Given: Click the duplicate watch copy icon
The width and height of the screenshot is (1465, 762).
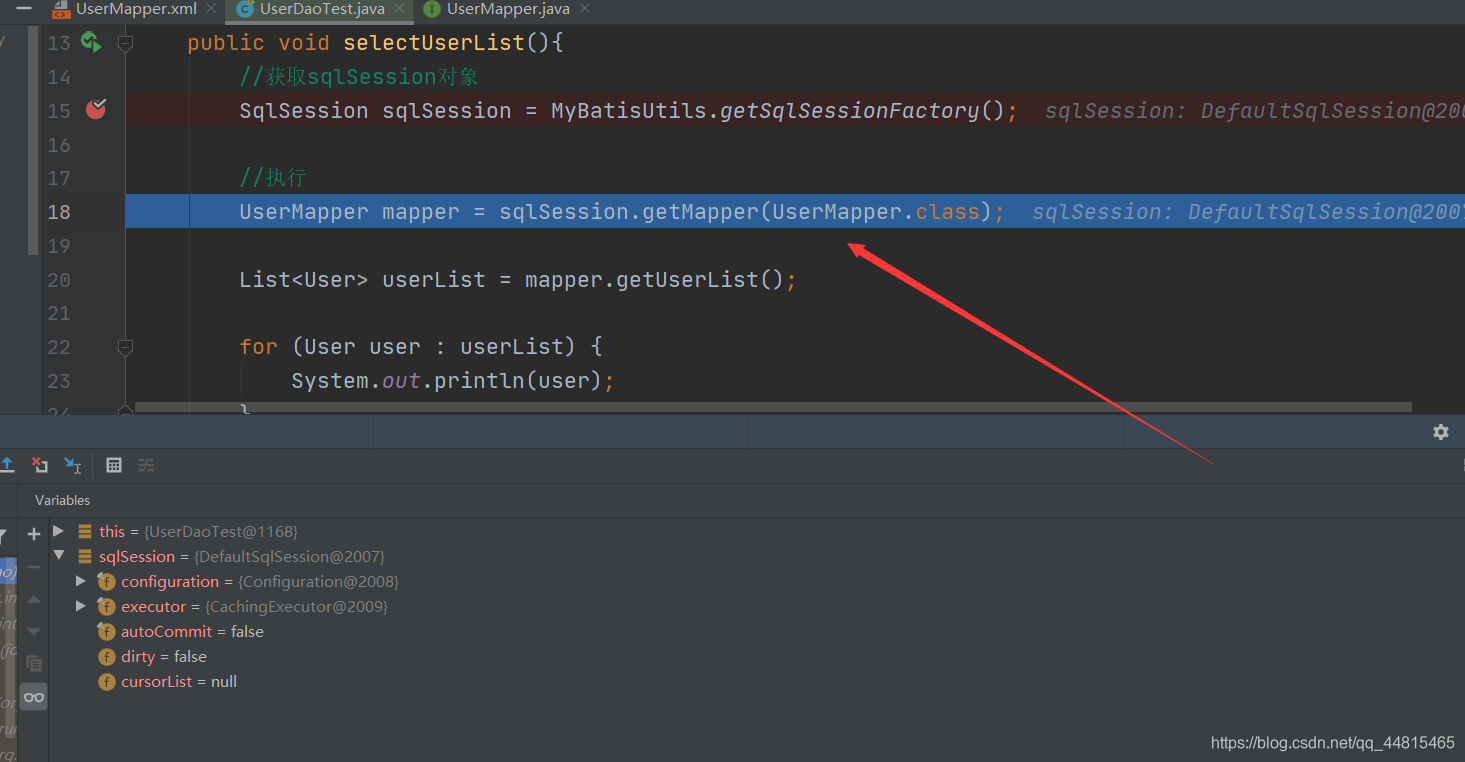Looking at the screenshot, I should [x=34, y=663].
